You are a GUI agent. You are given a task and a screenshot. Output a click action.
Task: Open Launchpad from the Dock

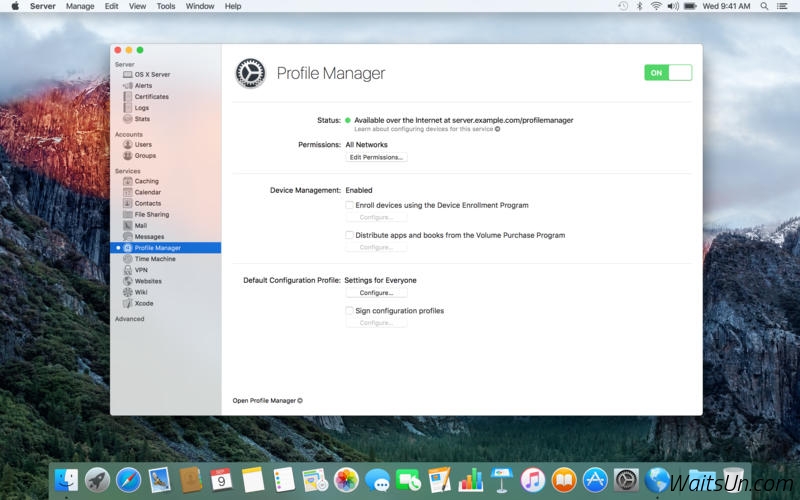point(97,480)
